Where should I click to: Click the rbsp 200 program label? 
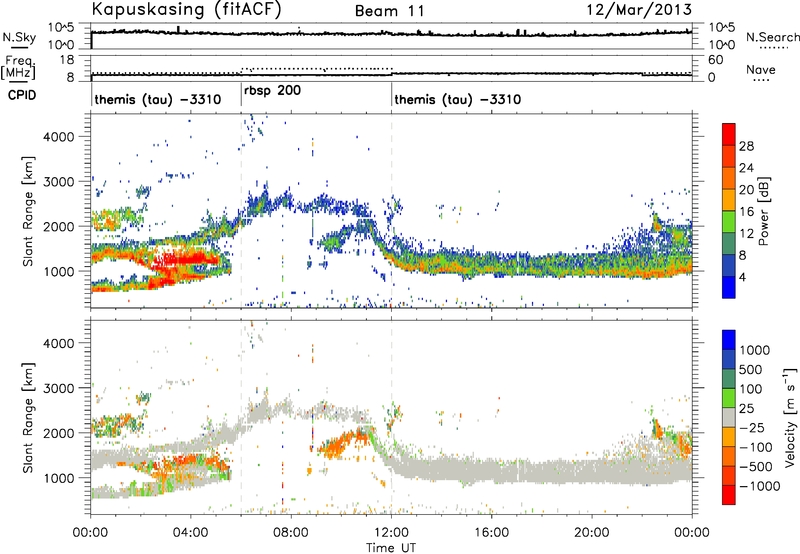[x=272, y=91]
